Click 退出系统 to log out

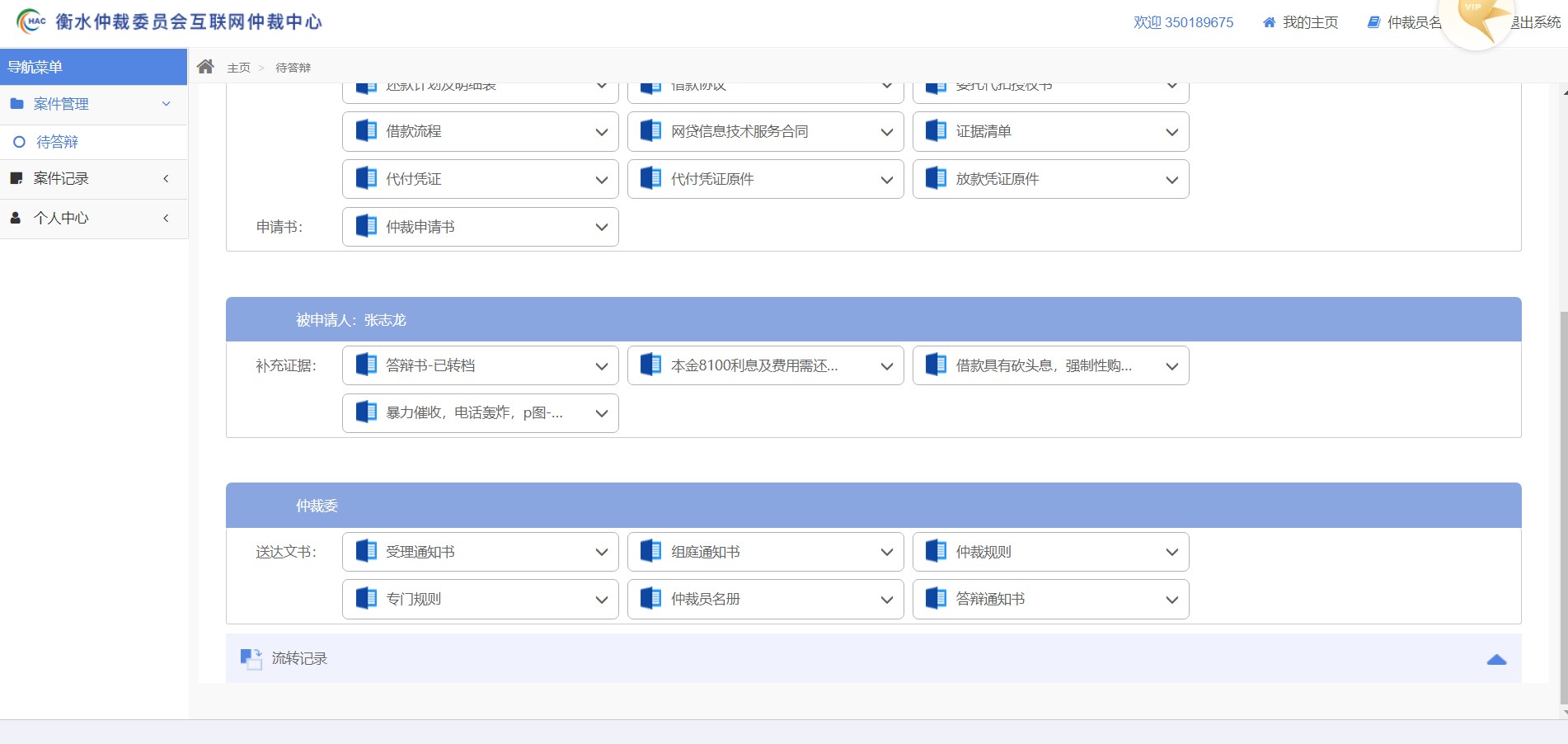tap(1536, 22)
